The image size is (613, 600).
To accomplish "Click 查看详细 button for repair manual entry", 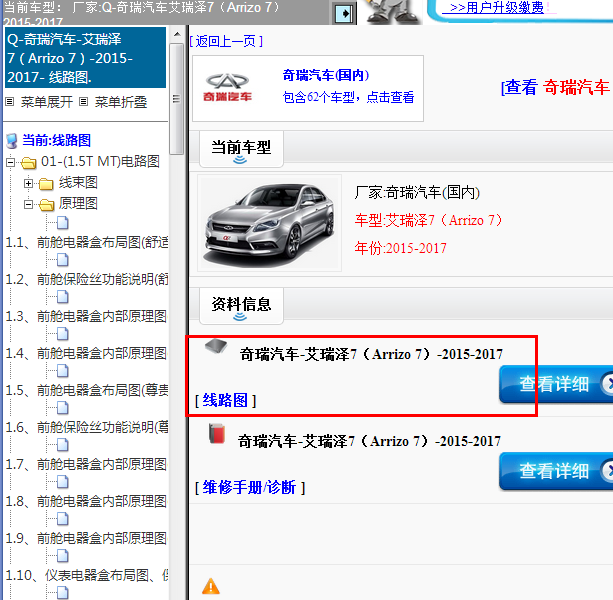I will click(x=556, y=471).
